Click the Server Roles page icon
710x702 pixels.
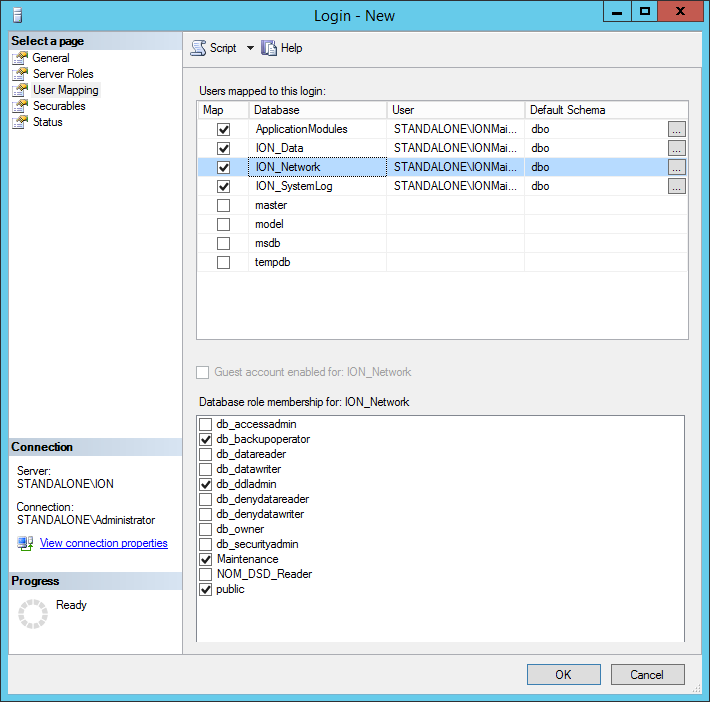(20, 74)
